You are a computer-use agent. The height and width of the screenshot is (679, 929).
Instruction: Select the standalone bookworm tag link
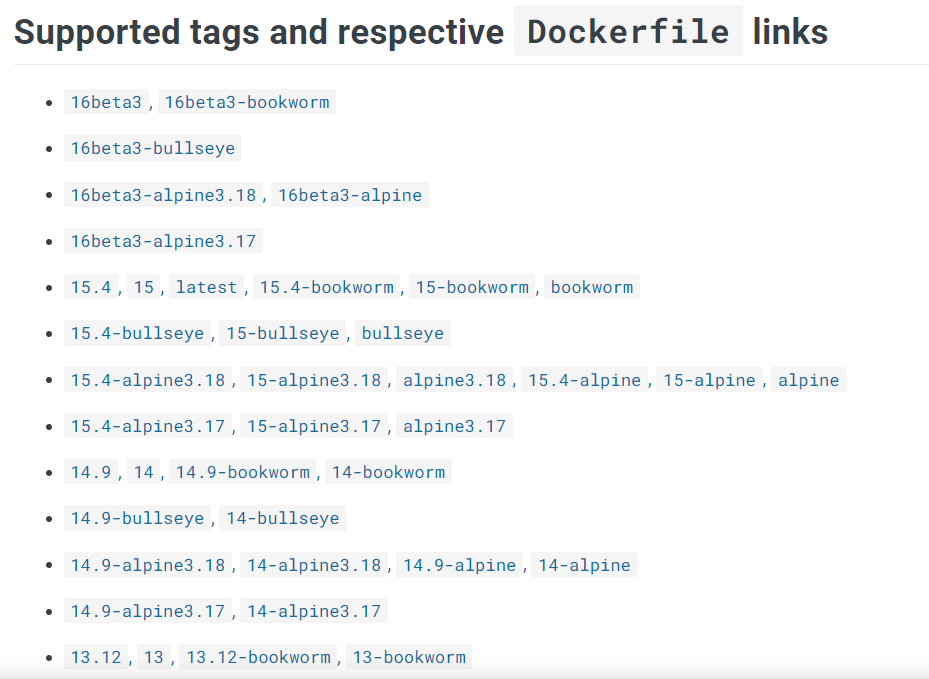click(x=592, y=288)
